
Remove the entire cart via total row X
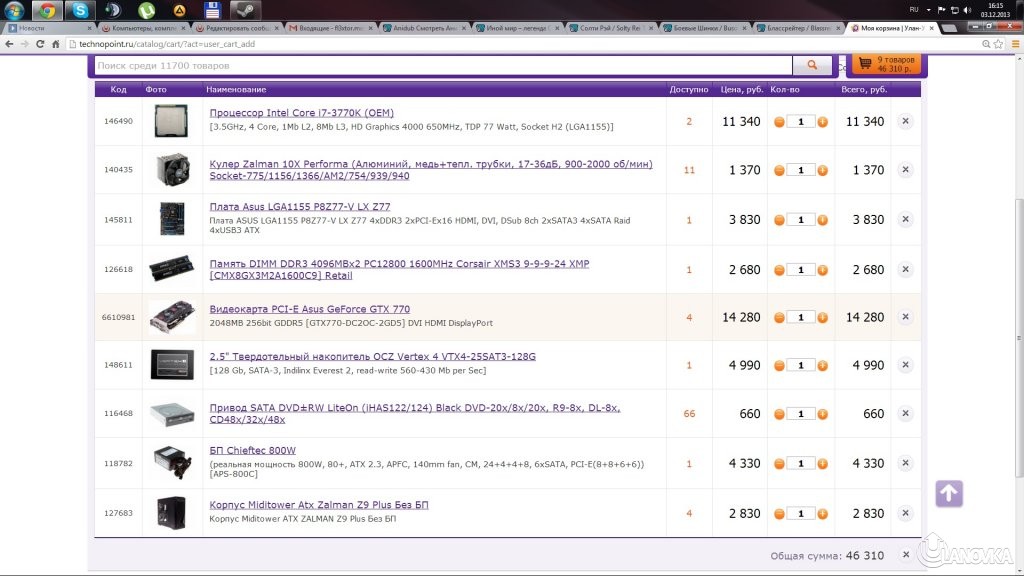coord(905,555)
